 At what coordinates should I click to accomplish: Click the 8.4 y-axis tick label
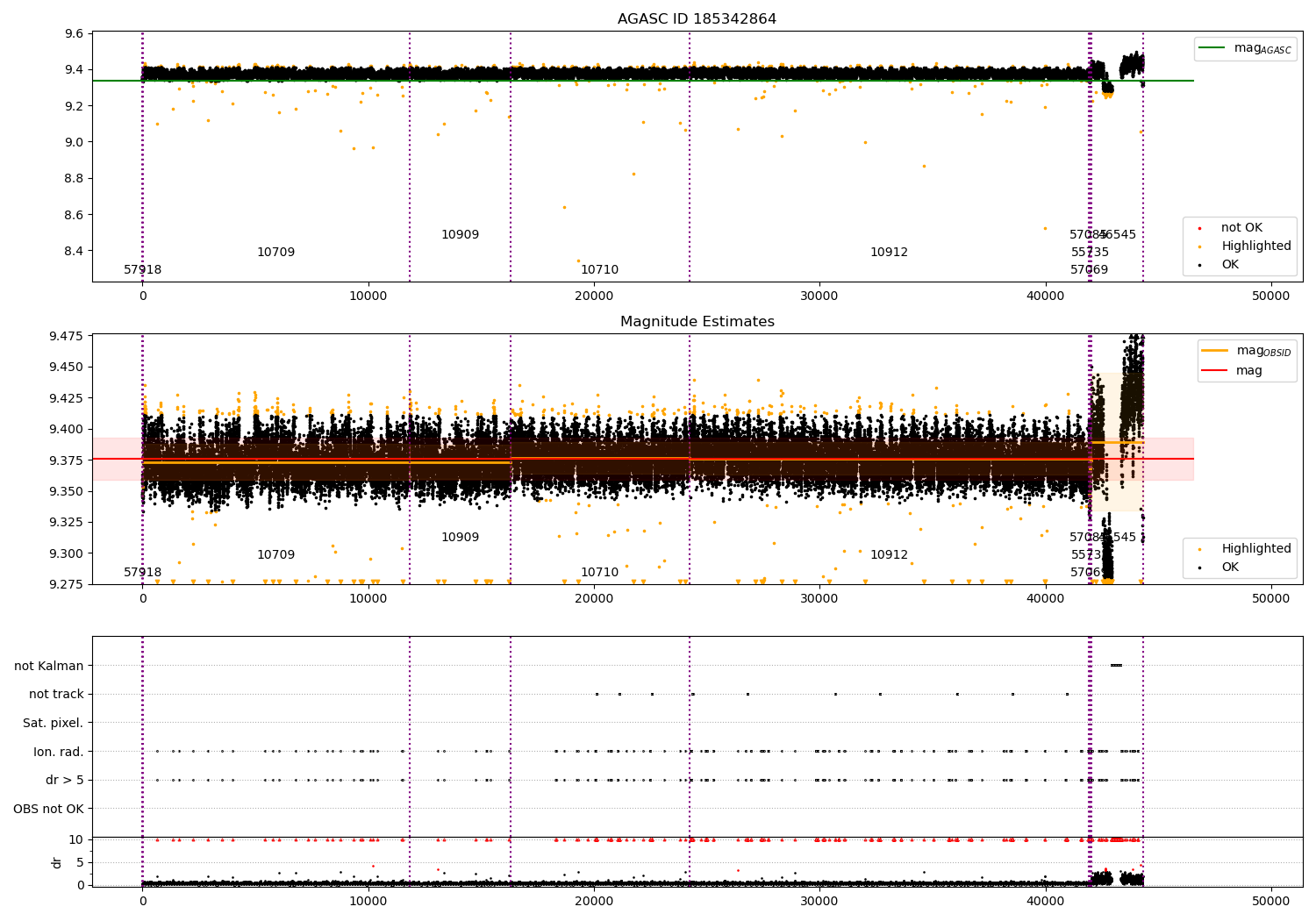click(75, 251)
